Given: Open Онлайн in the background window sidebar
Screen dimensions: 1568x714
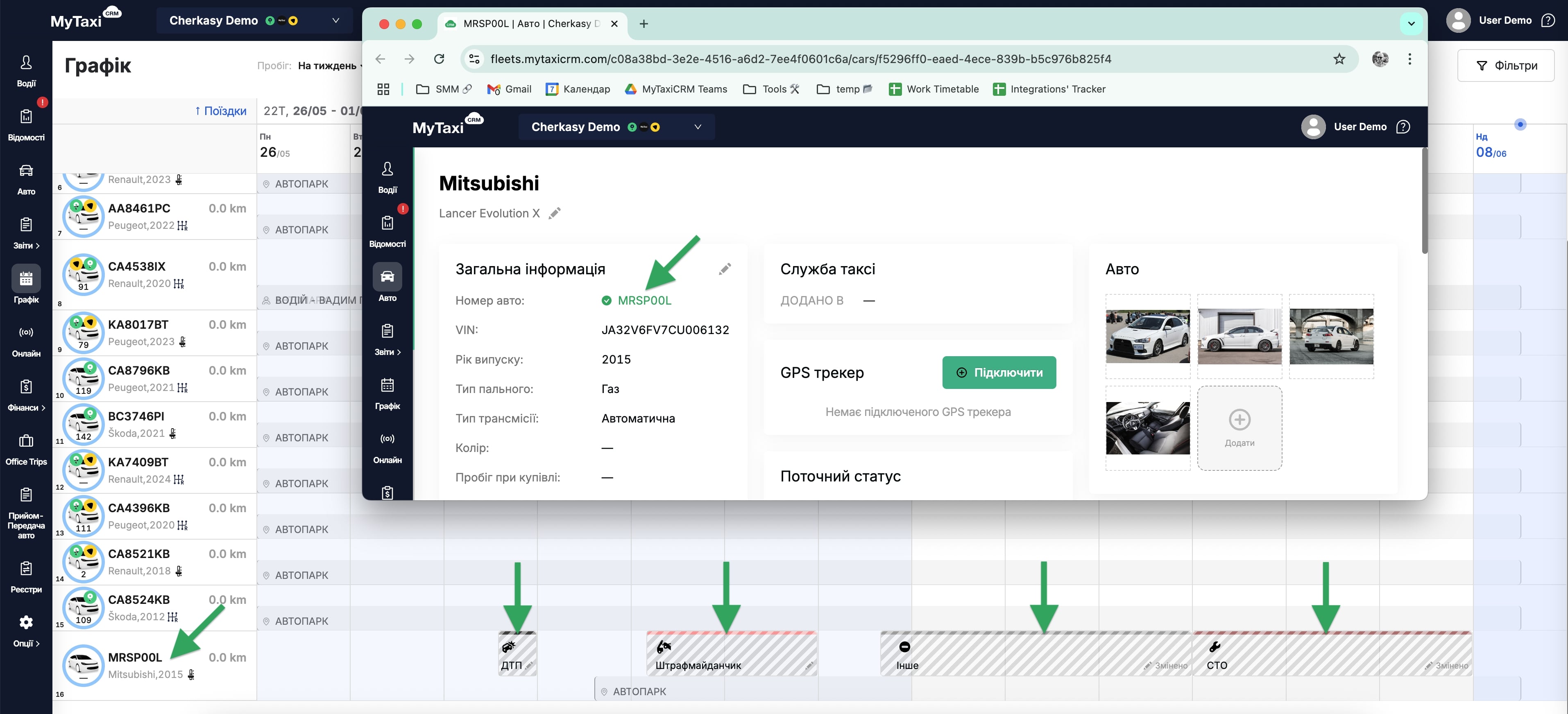Looking at the screenshot, I should 25,342.
